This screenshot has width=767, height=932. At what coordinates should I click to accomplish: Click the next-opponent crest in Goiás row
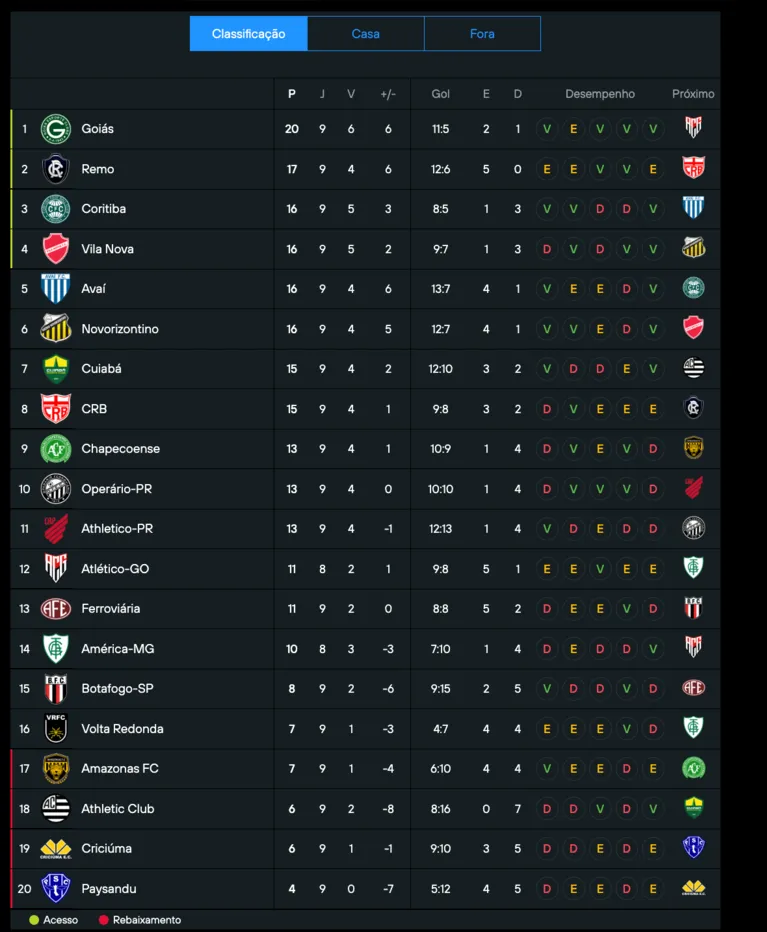click(x=693, y=129)
